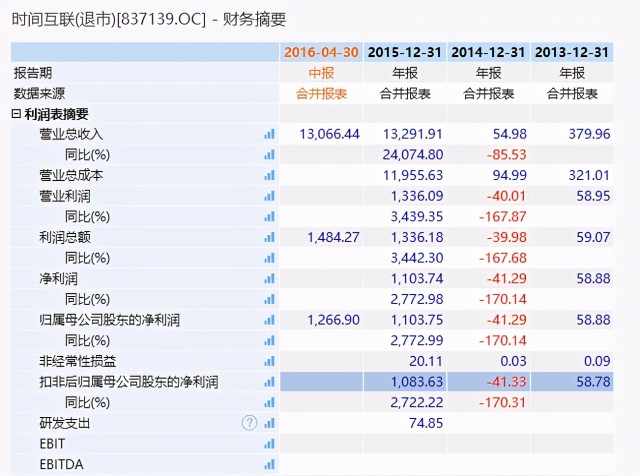
Task: Show chart for 扣非后归属母公司股东的净利润
Action: click(x=269, y=382)
